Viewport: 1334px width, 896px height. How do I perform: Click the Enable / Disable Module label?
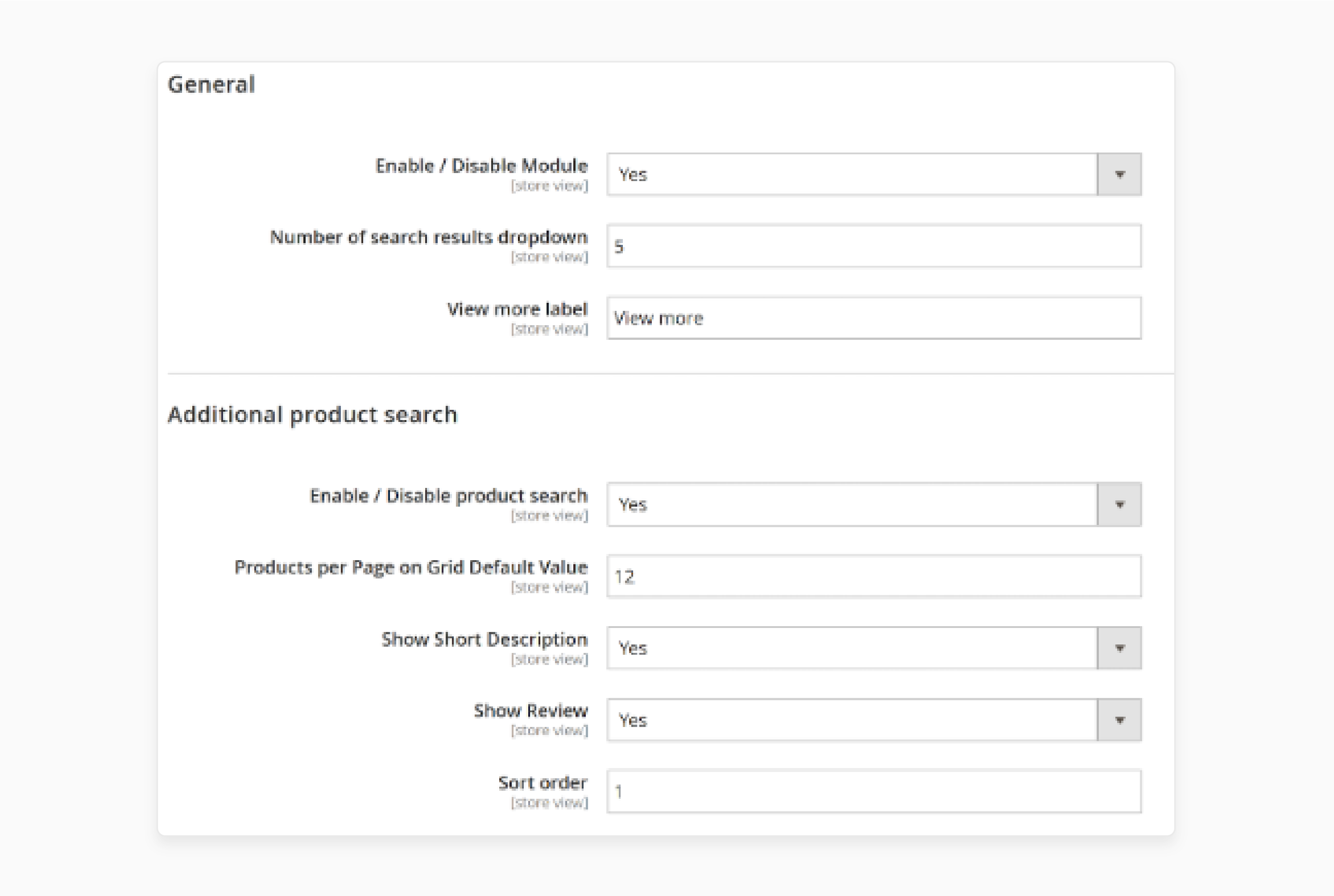[481, 166]
